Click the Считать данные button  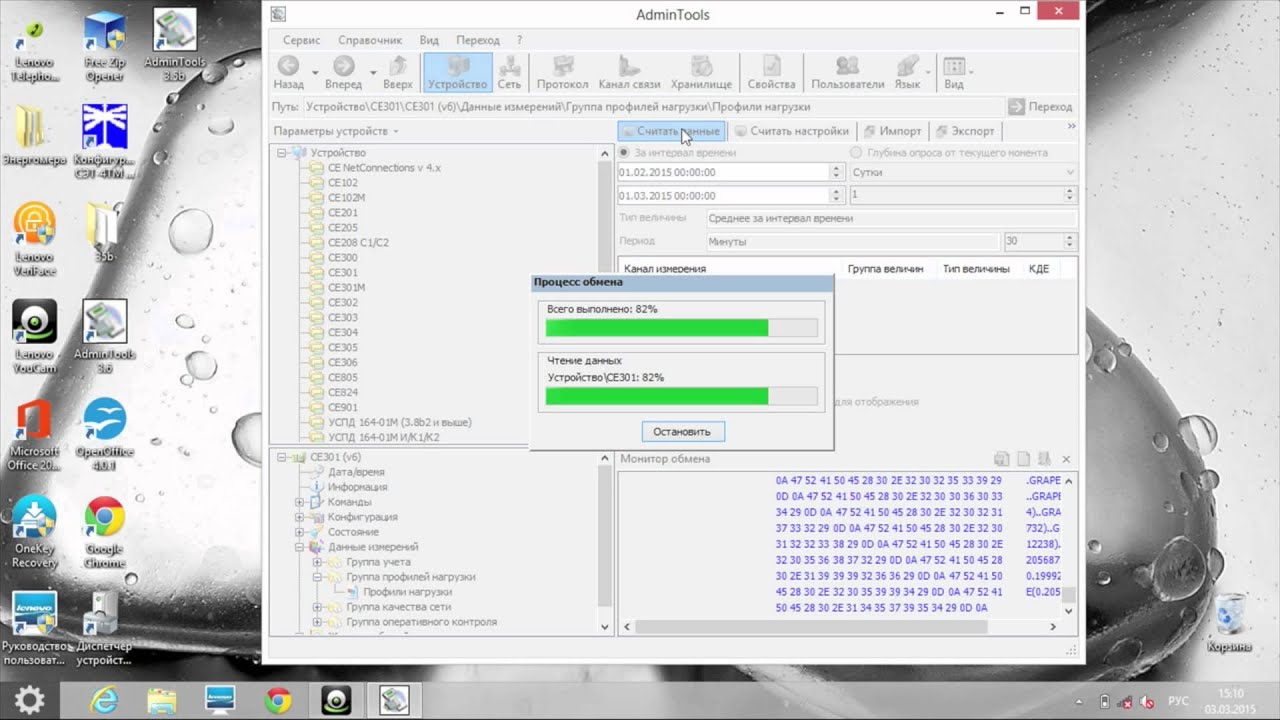[x=671, y=131]
